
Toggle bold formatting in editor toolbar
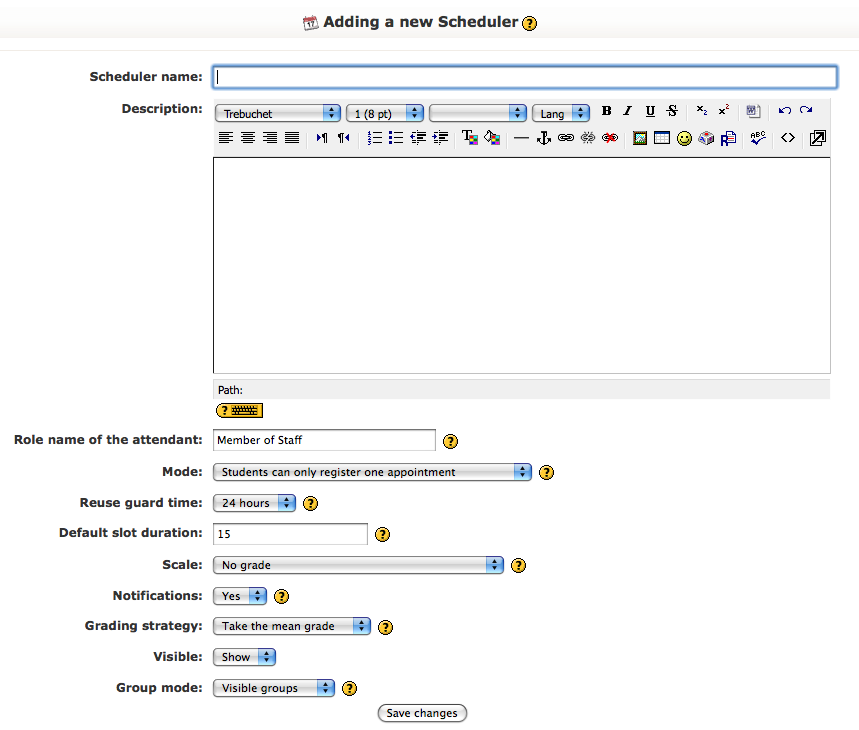pyautogui.click(x=606, y=111)
